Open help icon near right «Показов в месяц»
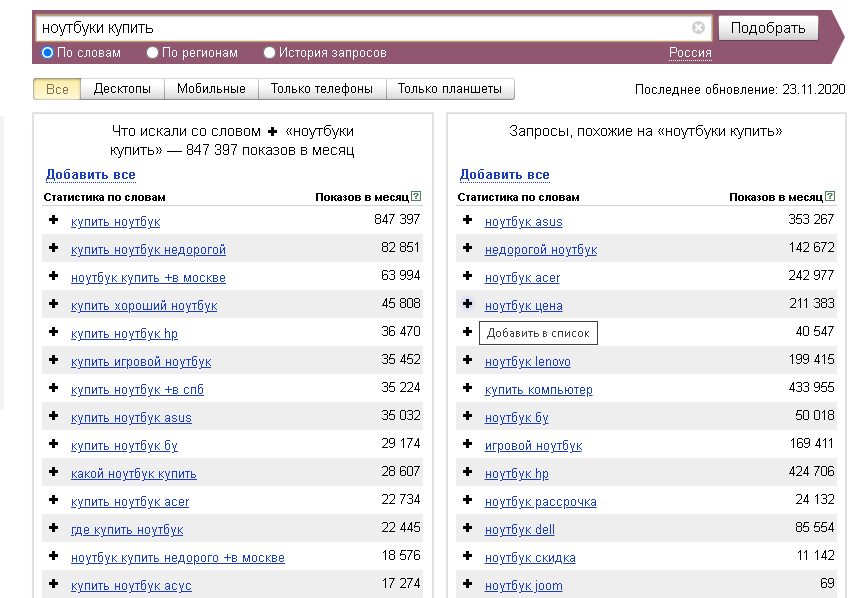The width and height of the screenshot is (861, 598). point(830,197)
